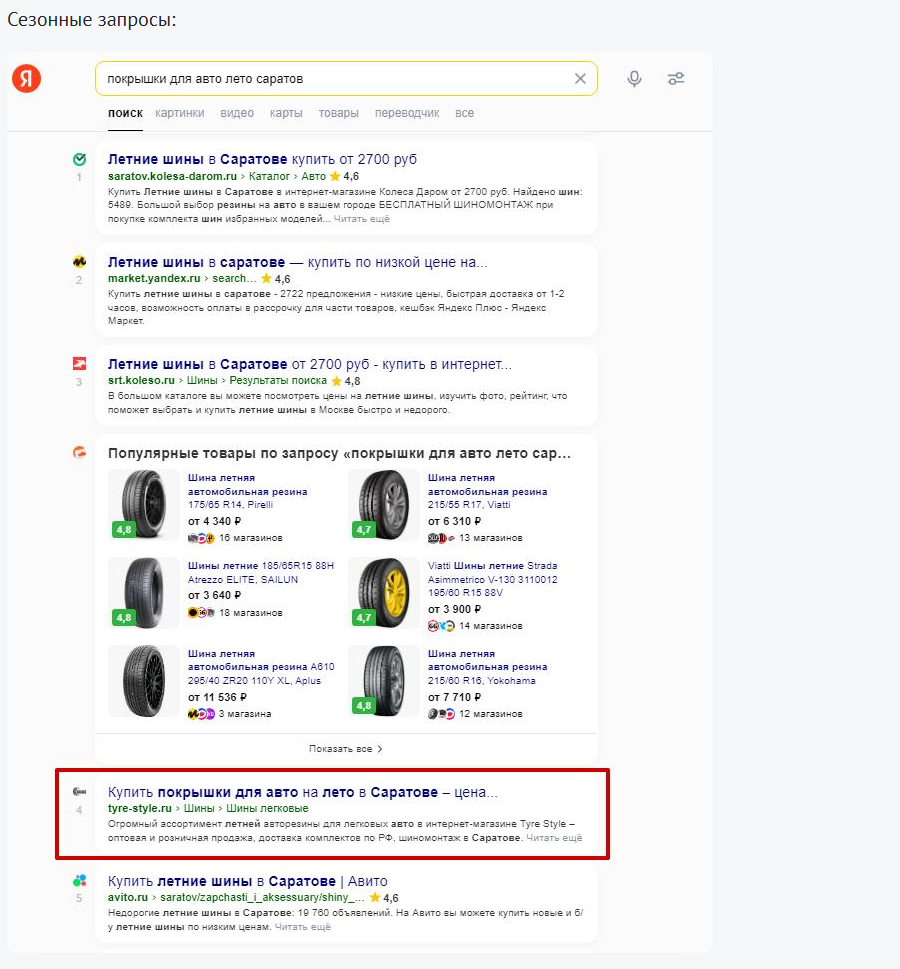This screenshot has height=969, width=900.
Task: Expand «Читать ещё» in the tyre-style snippet
Action: coord(554,838)
